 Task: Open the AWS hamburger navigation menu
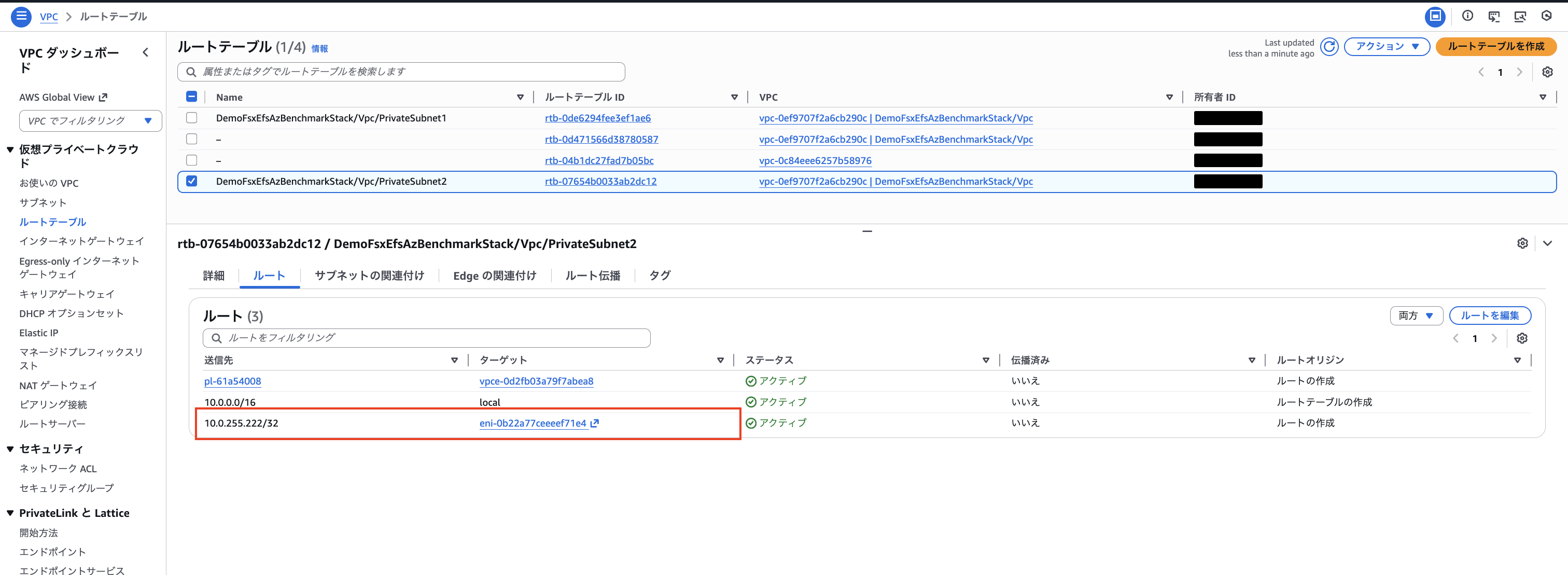click(21, 17)
